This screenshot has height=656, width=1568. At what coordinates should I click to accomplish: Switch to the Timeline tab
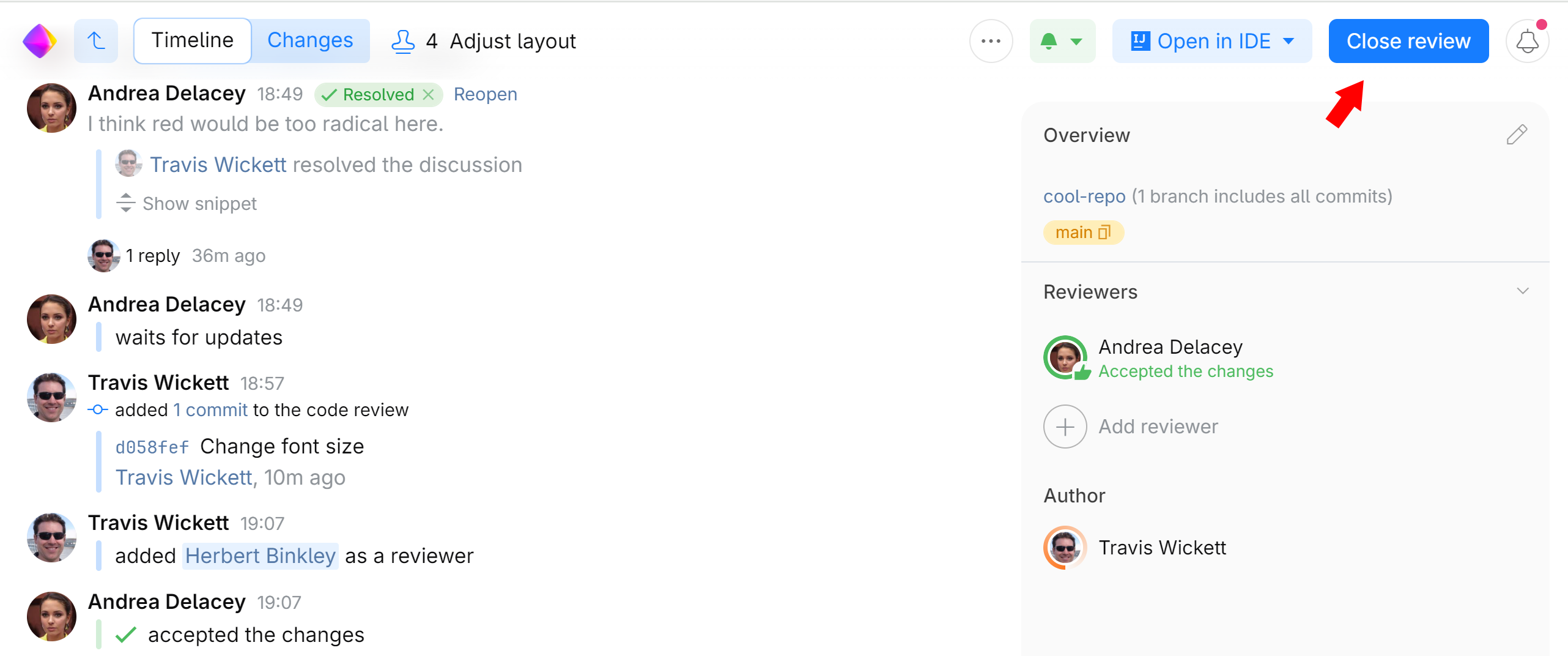(193, 41)
